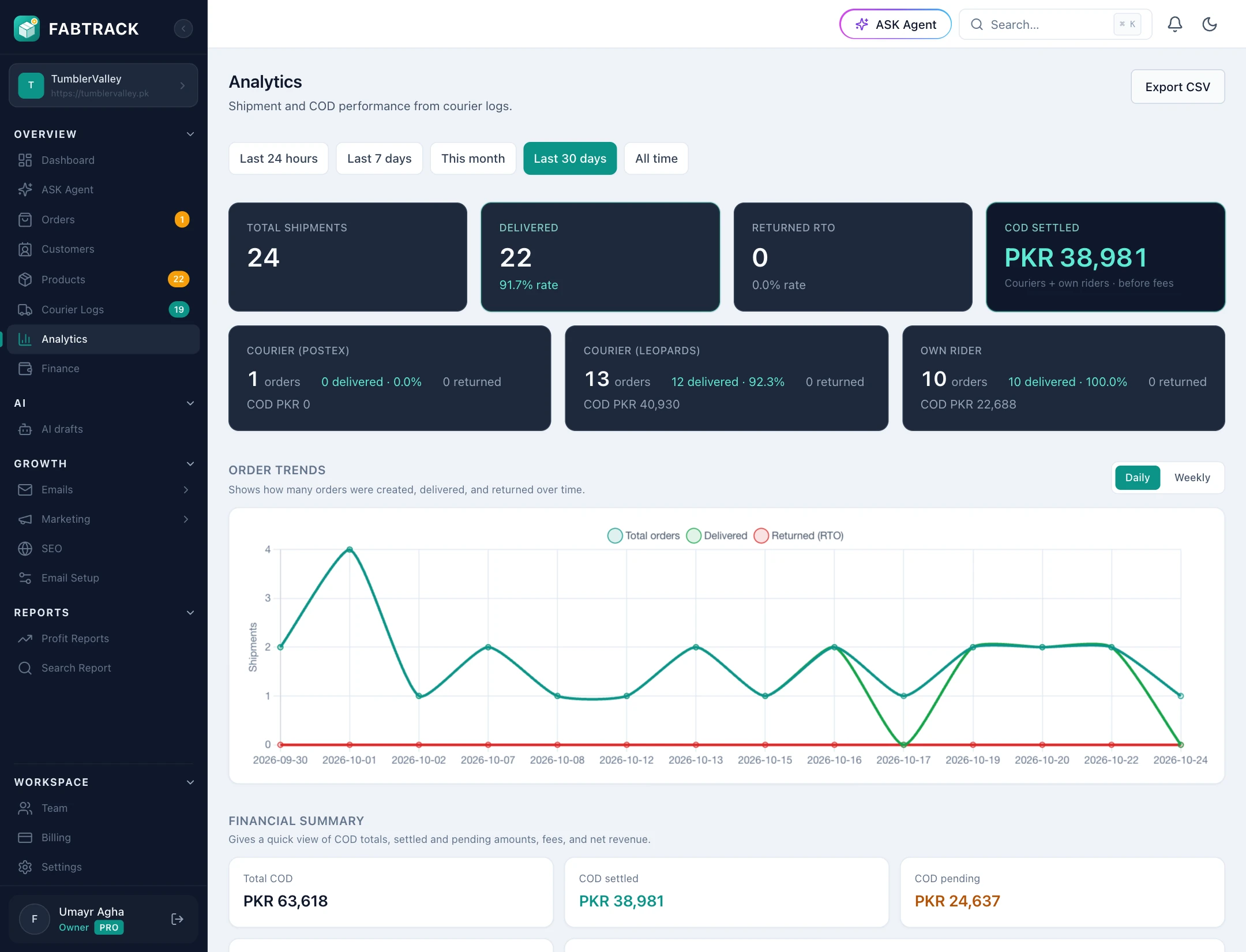Open notifications bell

[1174, 24]
